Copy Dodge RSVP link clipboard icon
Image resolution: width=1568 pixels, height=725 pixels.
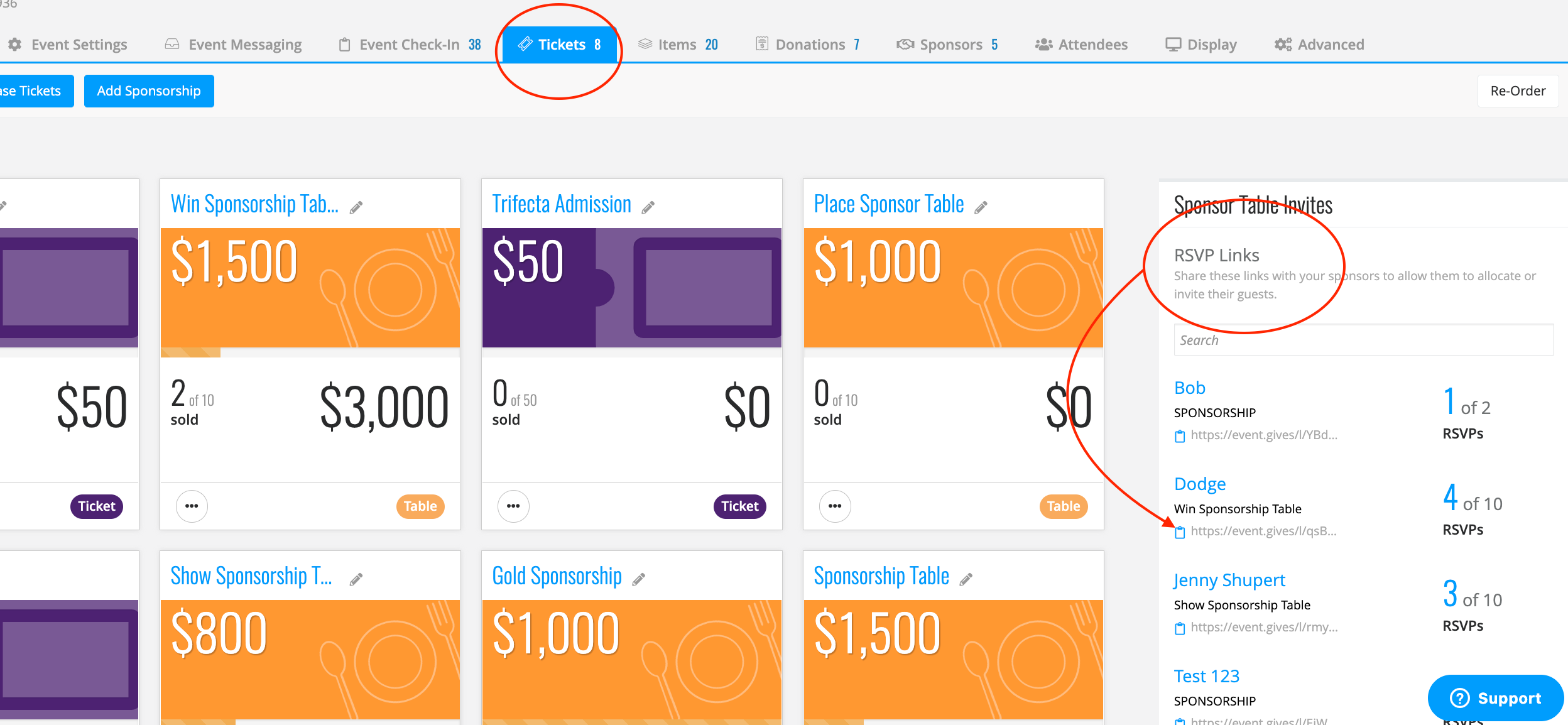(x=1180, y=532)
